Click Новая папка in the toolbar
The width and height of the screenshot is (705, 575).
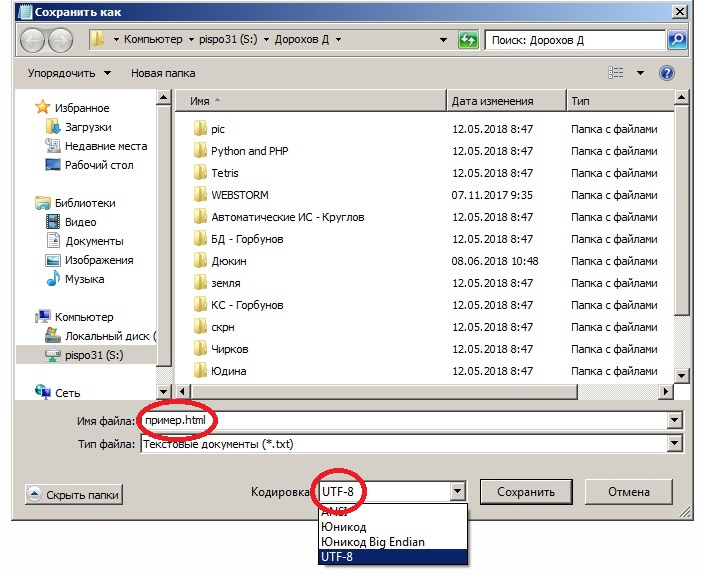pos(163,73)
